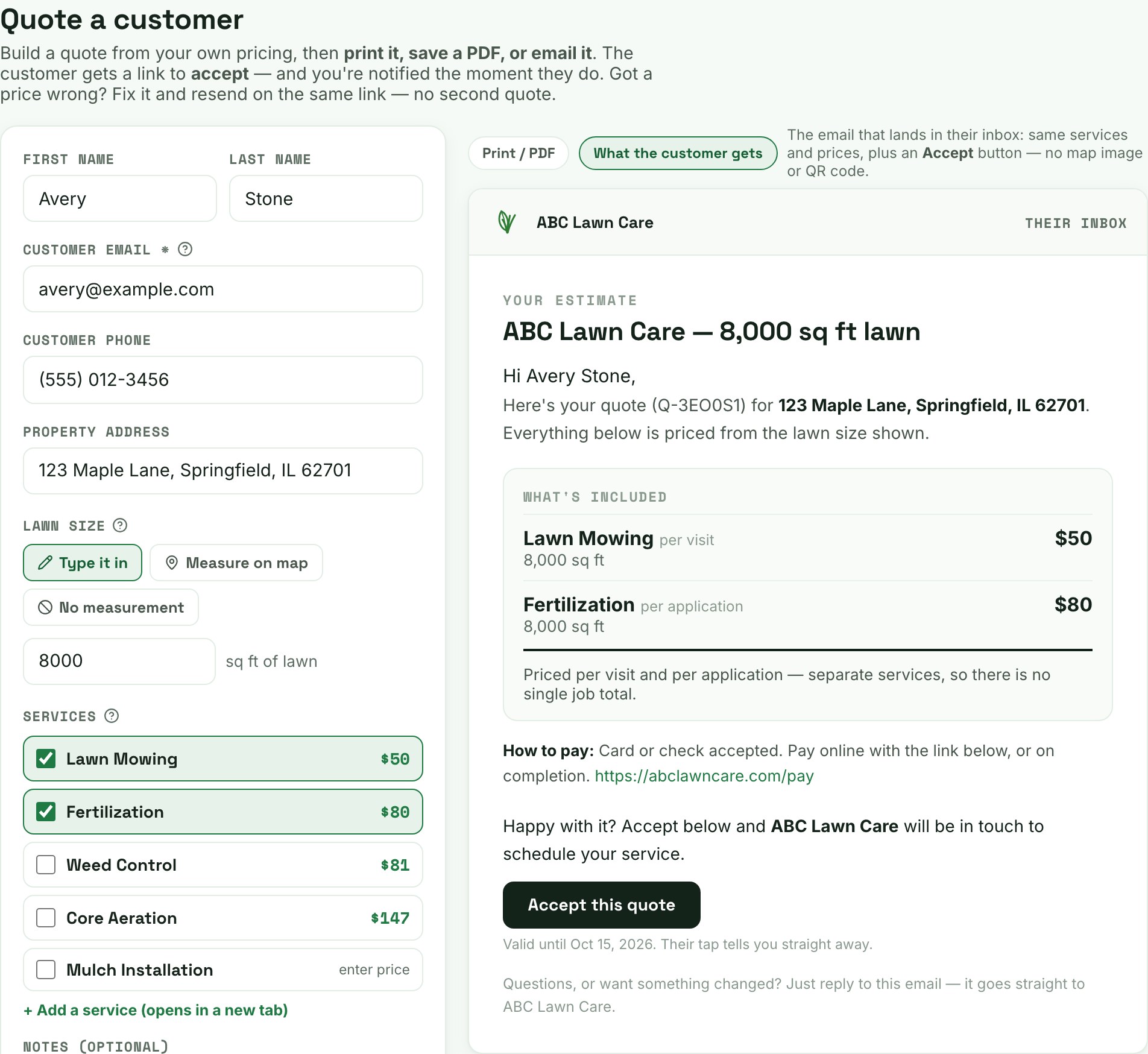The height and width of the screenshot is (1054, 1148).
Task: Select the No measurement option
Action: tap(111, 607)
